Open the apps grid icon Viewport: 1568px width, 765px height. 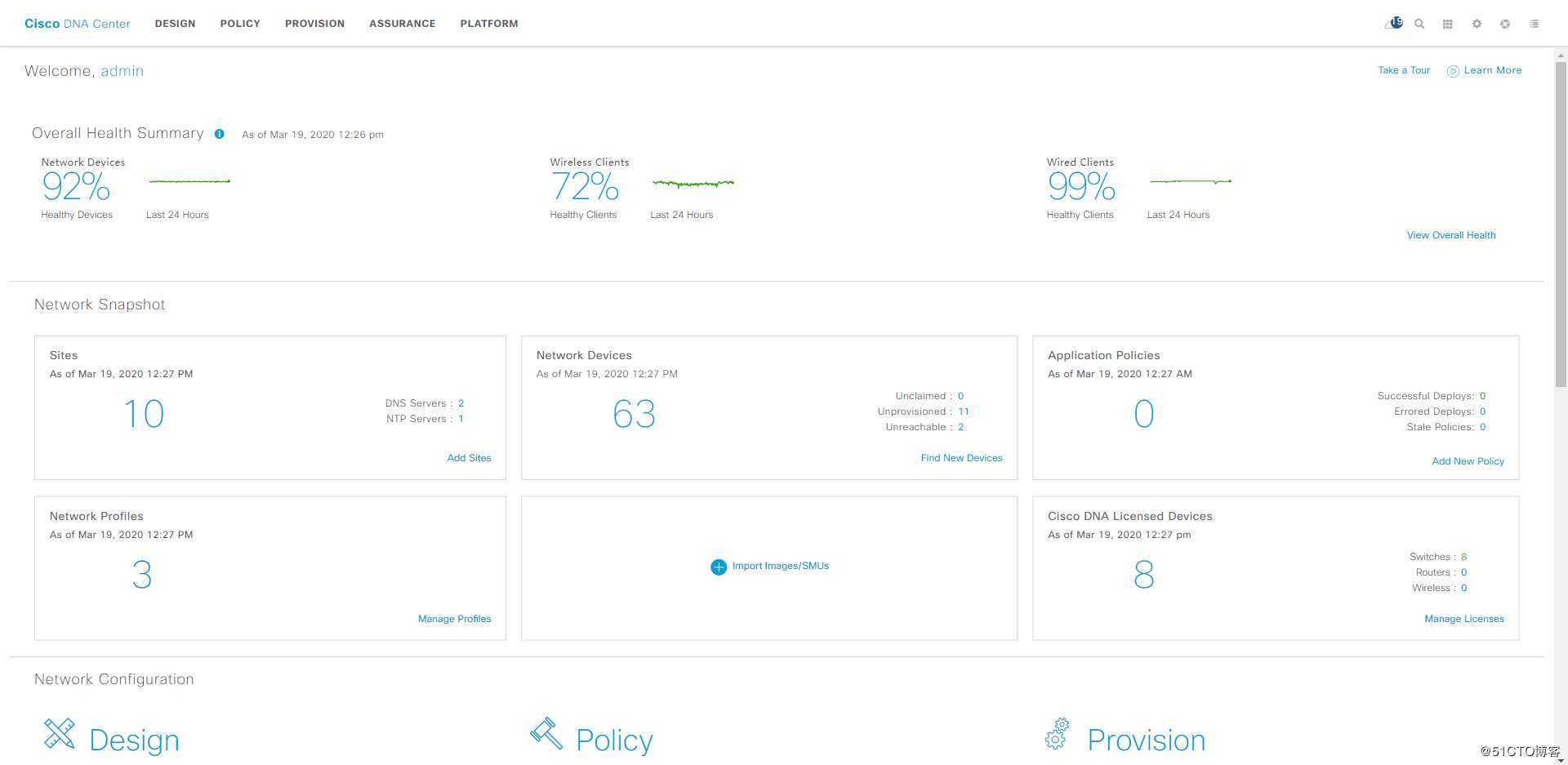coord(1447,24)
